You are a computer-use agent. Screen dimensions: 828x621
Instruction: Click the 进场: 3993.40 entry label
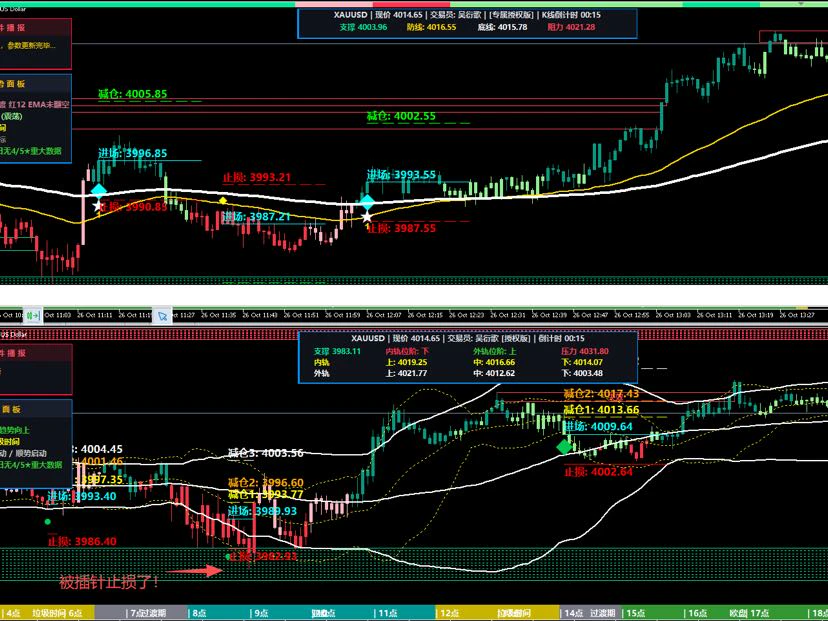tap(82, 496)
